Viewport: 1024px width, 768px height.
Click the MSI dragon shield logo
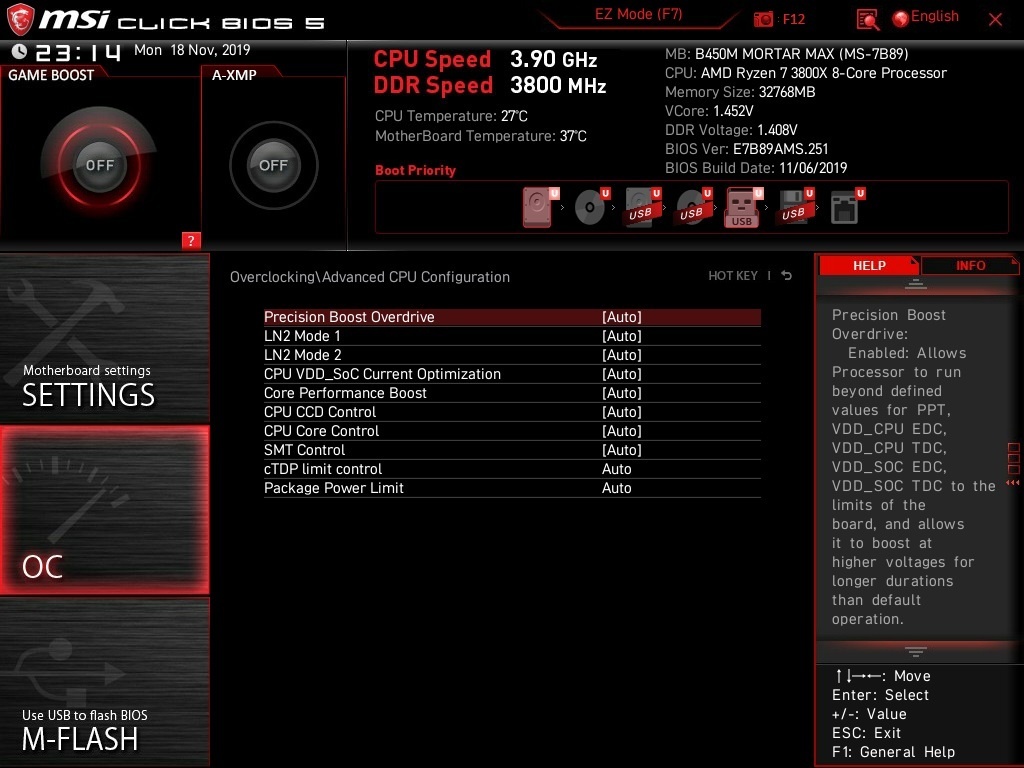coord(20,20)
